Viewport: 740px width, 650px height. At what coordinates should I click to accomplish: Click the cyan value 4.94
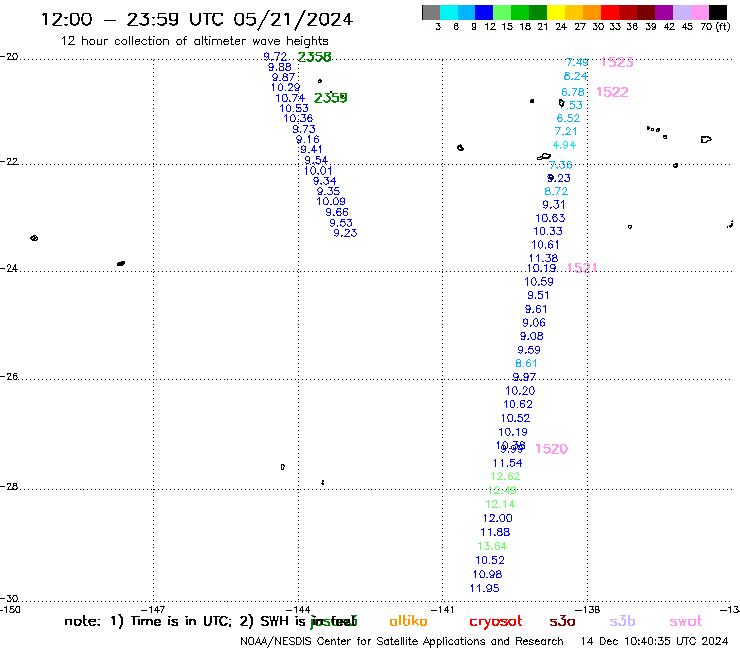(x=564, y=145)
